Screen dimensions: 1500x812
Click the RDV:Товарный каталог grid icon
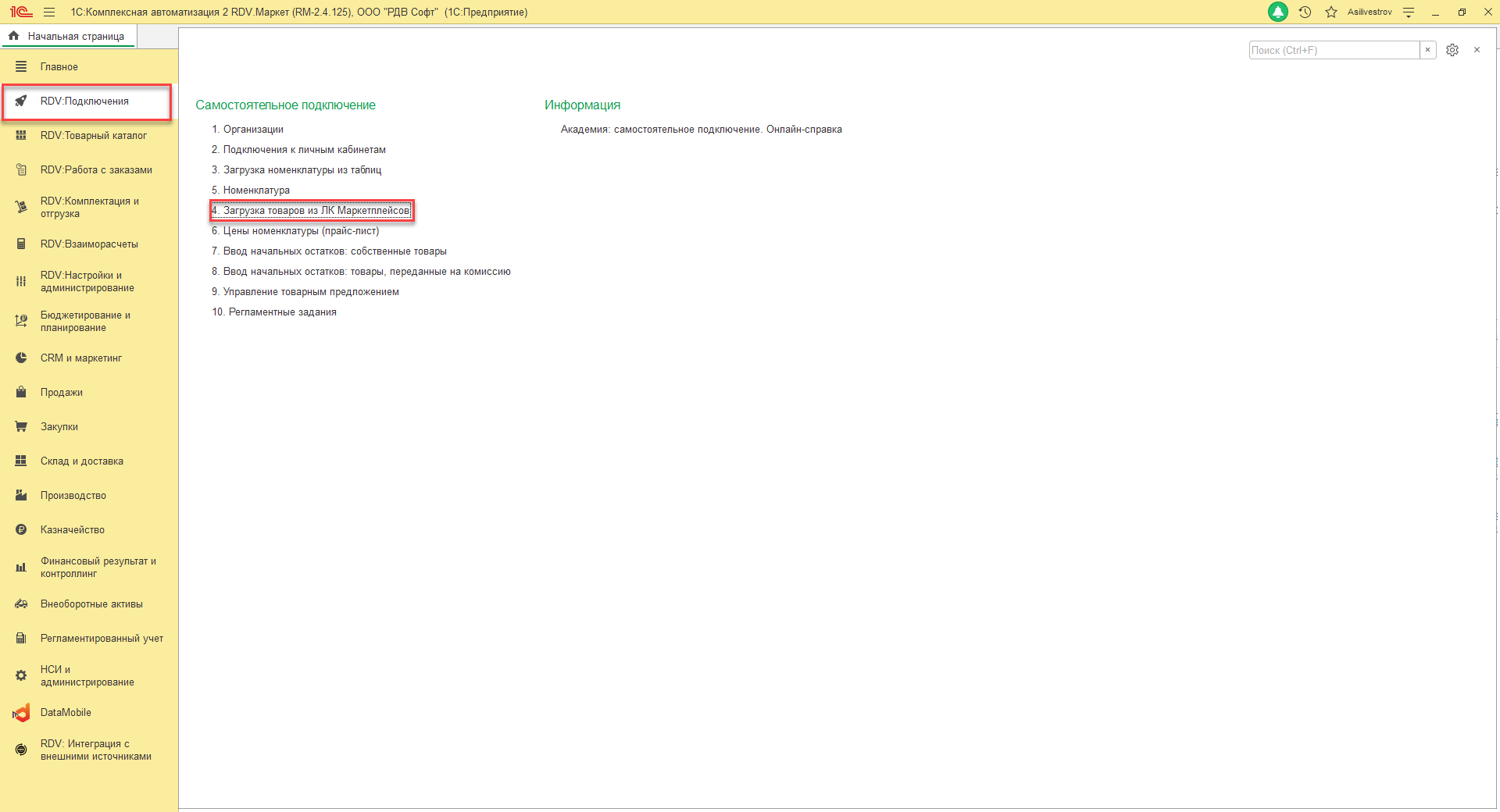point(21,135)
